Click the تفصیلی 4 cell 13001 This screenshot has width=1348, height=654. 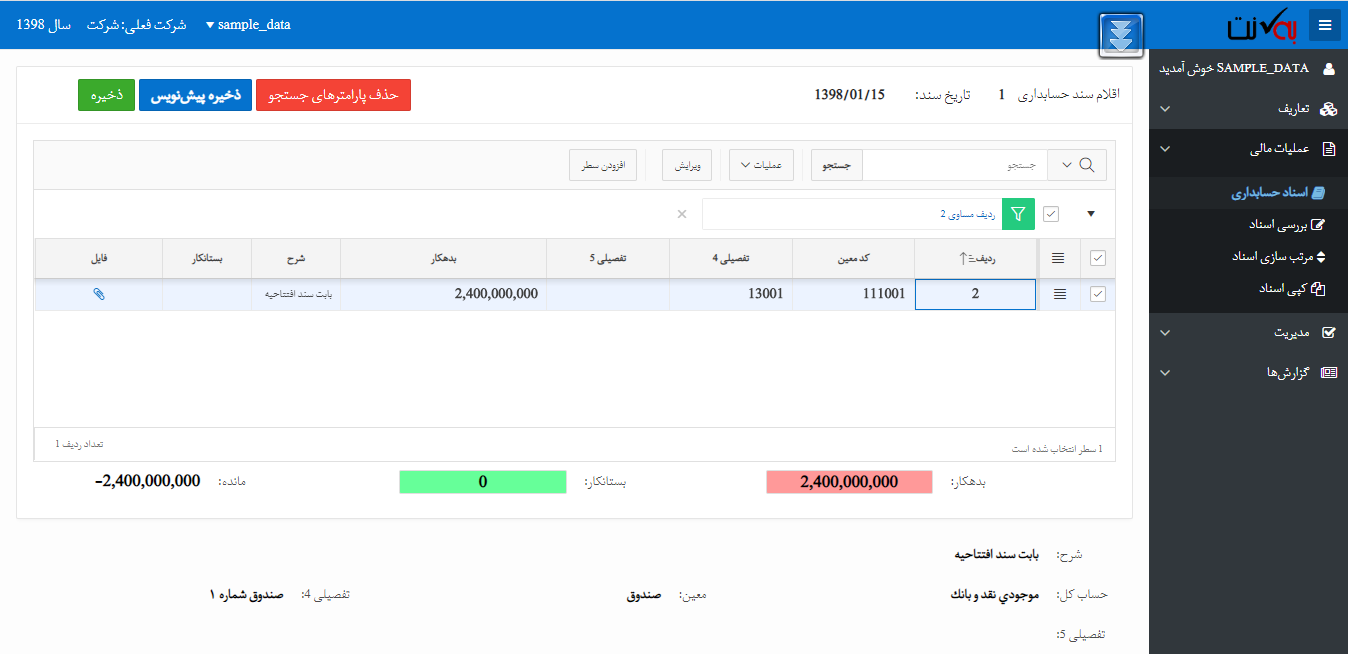point(731,294)
